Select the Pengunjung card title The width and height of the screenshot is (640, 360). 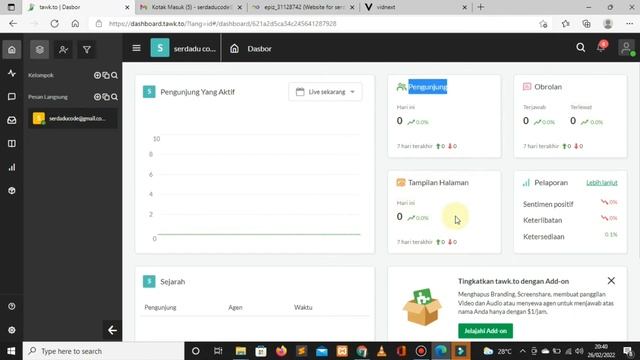pyautogui.click(x=427, y=87)
